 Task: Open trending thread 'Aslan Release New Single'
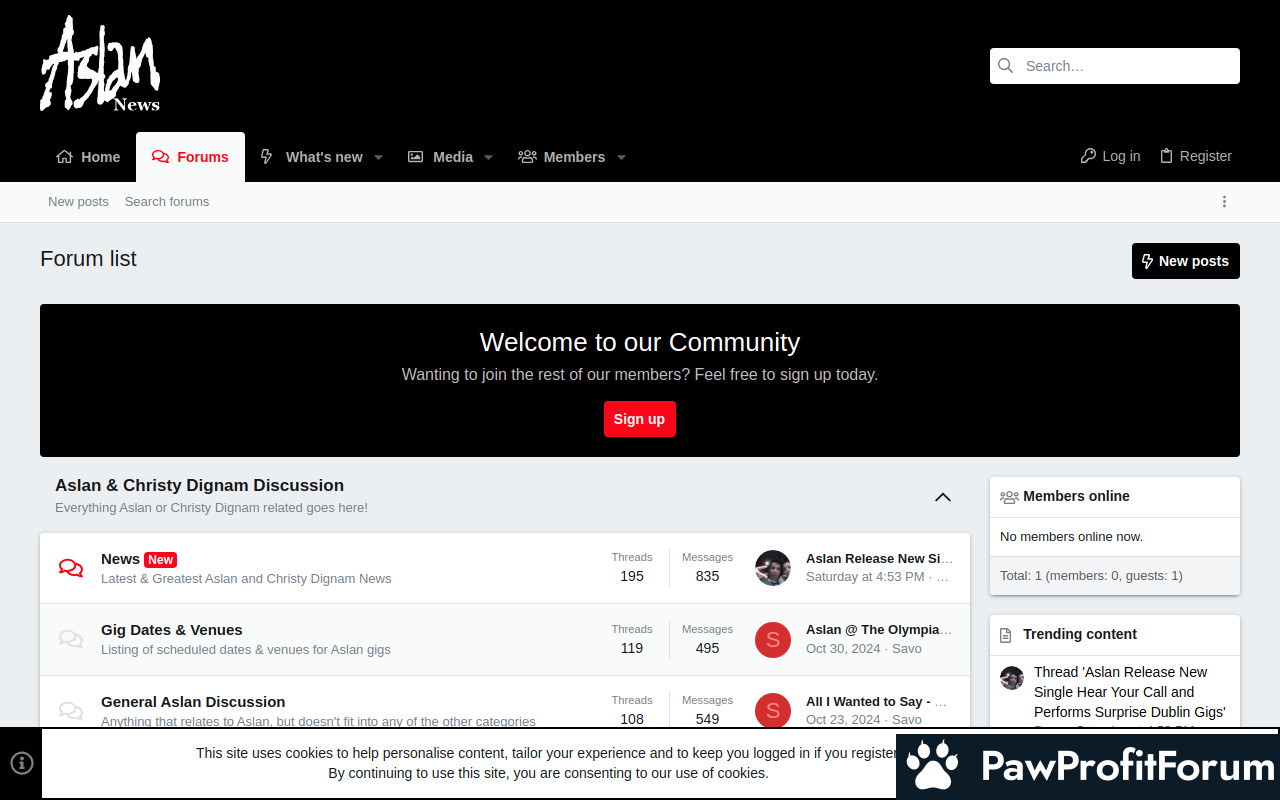pyautogui.click(x=1130, y=692)
